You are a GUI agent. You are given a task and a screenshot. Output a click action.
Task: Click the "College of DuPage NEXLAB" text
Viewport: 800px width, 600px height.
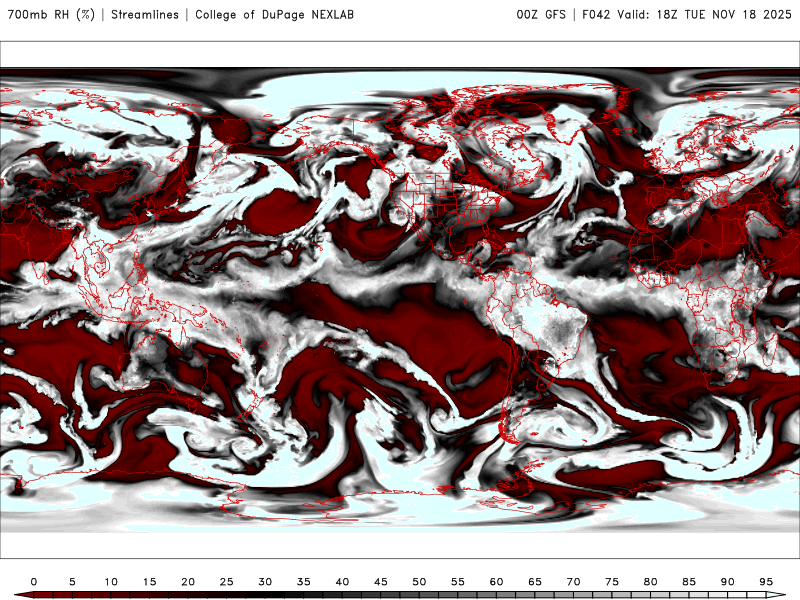pos(274,14)
